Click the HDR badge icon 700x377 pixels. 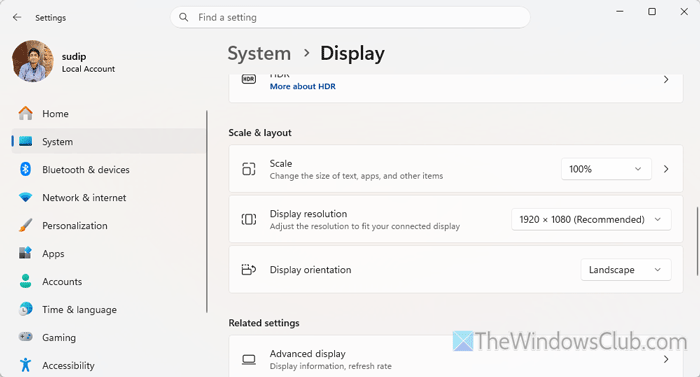pos(249,80)
